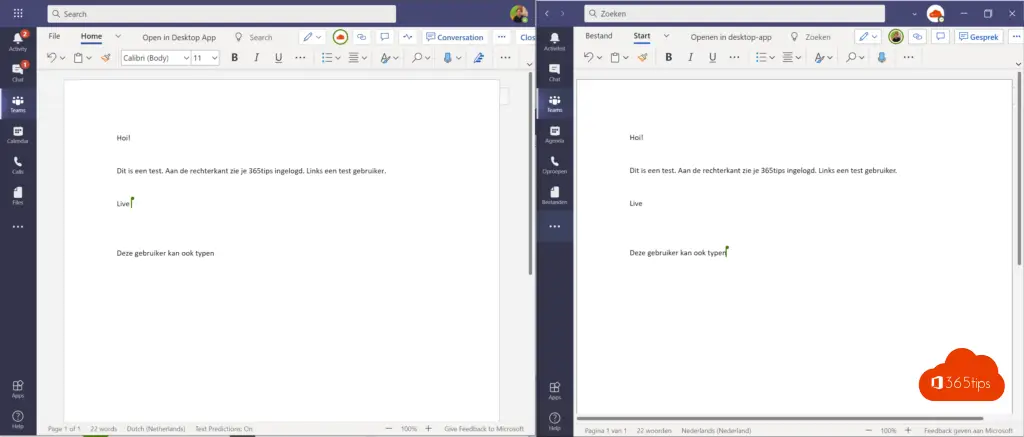This screenshot has height=437, width=1024.
Task: Open Bestanden in right Teams sidebar
Action: coord(554,196)
